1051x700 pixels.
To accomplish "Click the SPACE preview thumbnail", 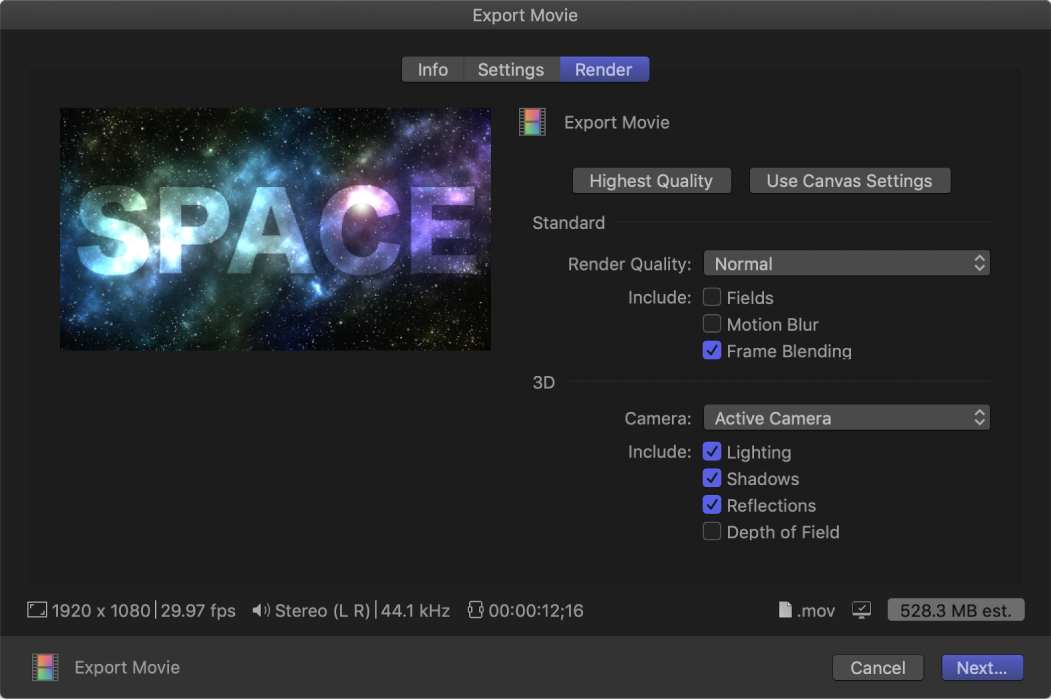I will point(275,229).
